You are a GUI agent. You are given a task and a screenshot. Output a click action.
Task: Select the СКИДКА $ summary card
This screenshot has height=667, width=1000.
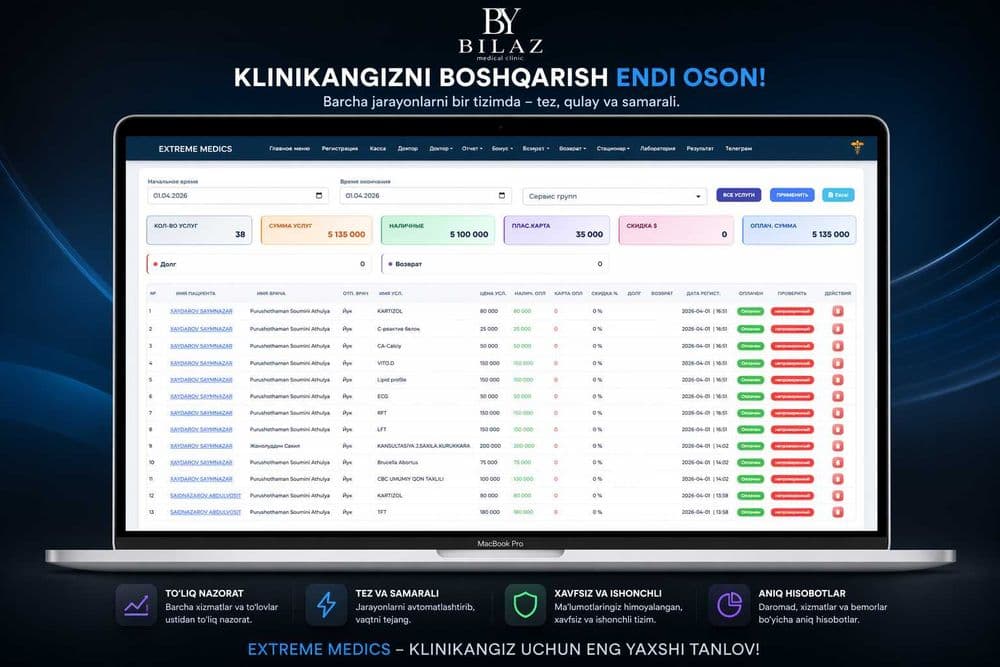(x=676, y=230)
